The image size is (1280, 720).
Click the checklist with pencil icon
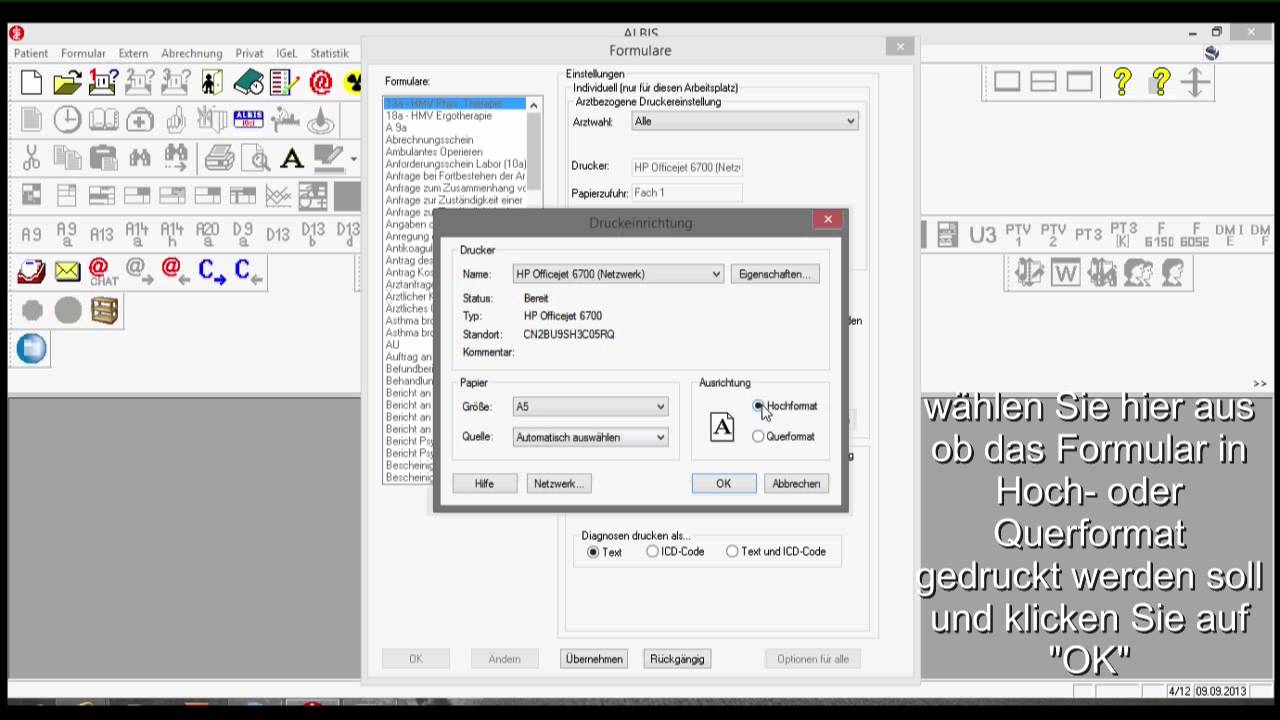point(284,82)
